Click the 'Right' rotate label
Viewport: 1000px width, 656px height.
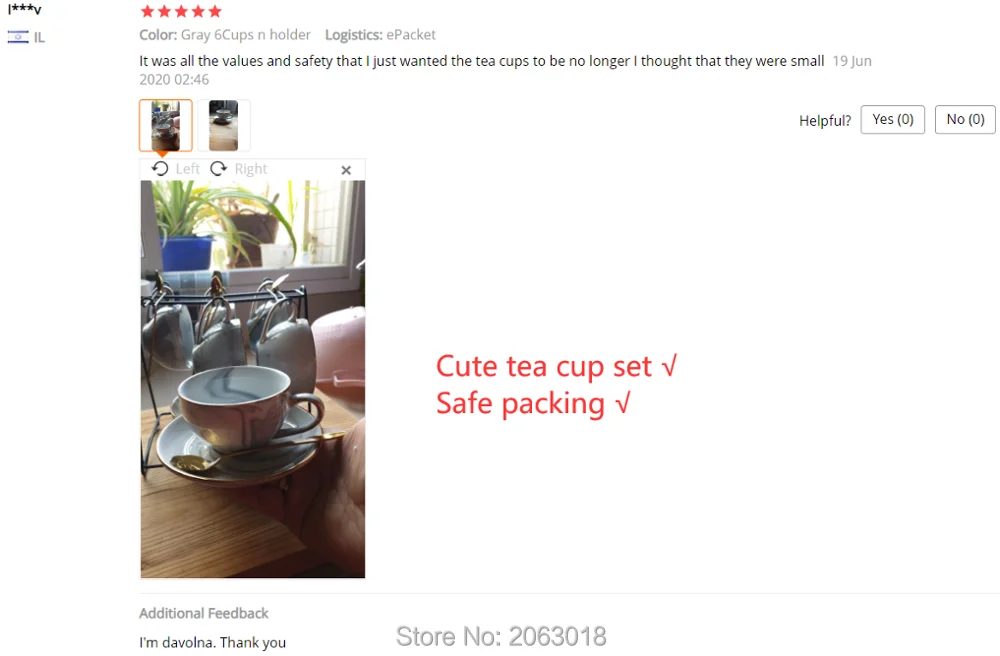click(x=251, y=169)
